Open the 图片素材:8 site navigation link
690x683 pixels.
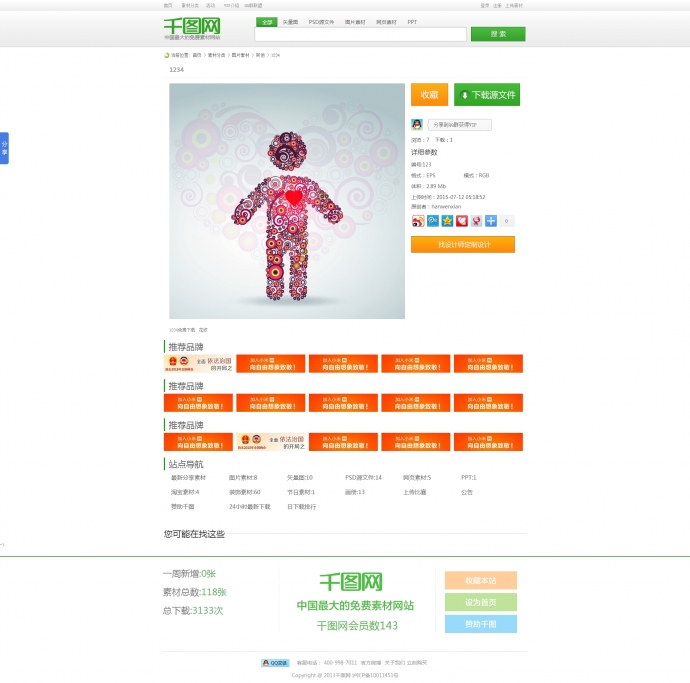243,477
